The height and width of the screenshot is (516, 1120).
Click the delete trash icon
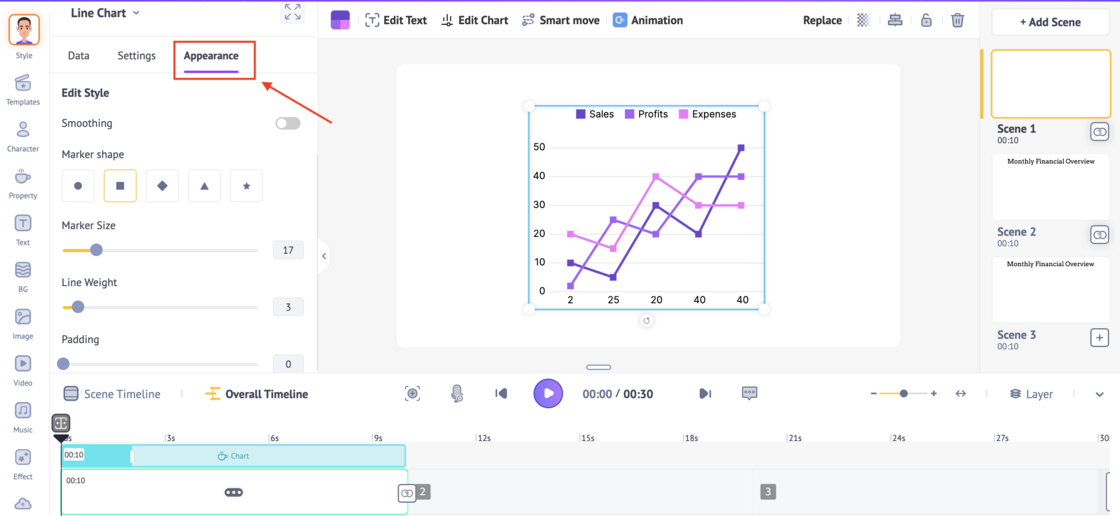957,20
